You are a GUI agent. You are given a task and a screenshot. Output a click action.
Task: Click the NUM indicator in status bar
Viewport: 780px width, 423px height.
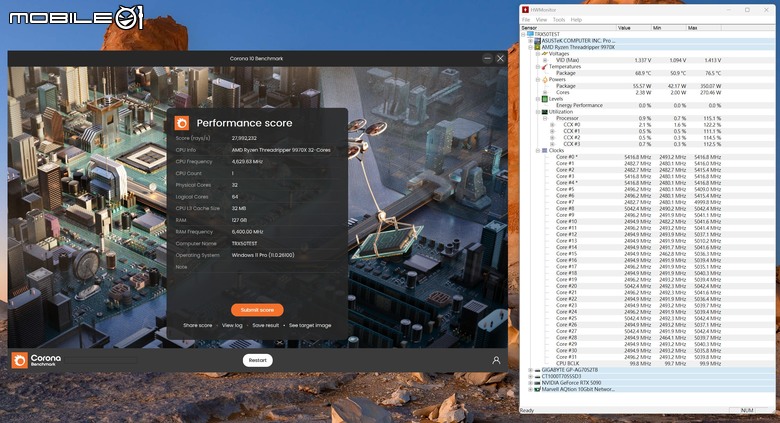747,410
